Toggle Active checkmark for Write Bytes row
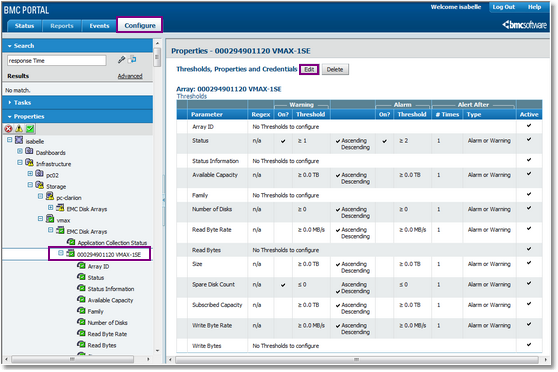Viewport: 558px width, 372px height. [529, 345]
